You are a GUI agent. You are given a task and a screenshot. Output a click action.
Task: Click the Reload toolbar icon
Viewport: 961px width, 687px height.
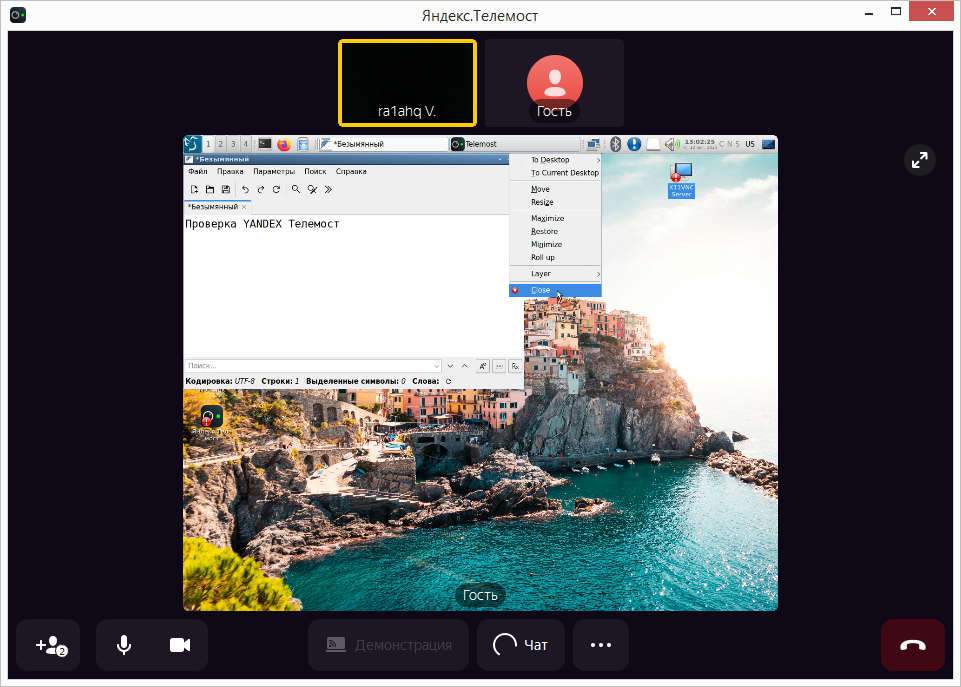click(x=276, y=189)
